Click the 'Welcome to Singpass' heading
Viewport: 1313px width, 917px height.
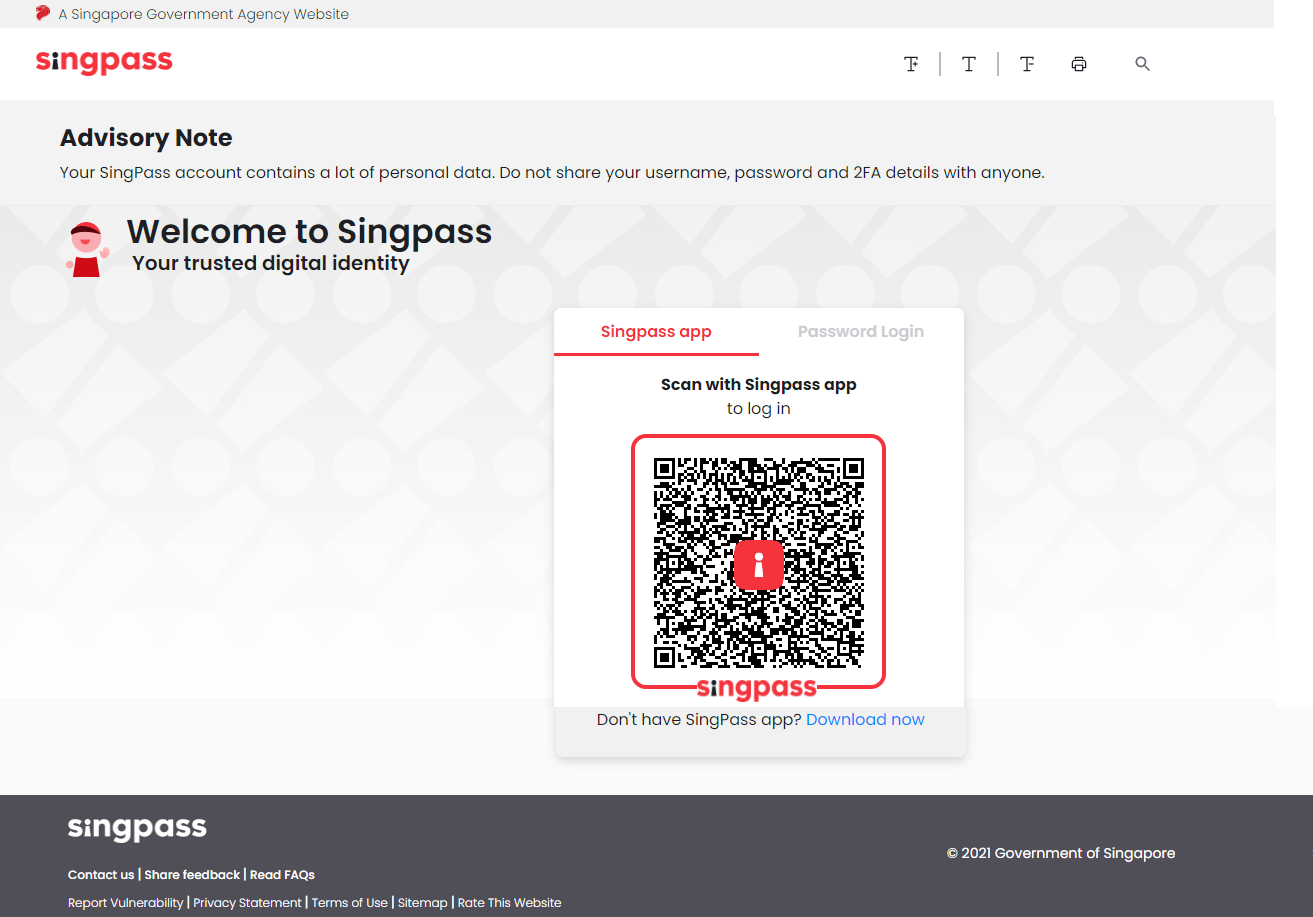pos(309,232)
